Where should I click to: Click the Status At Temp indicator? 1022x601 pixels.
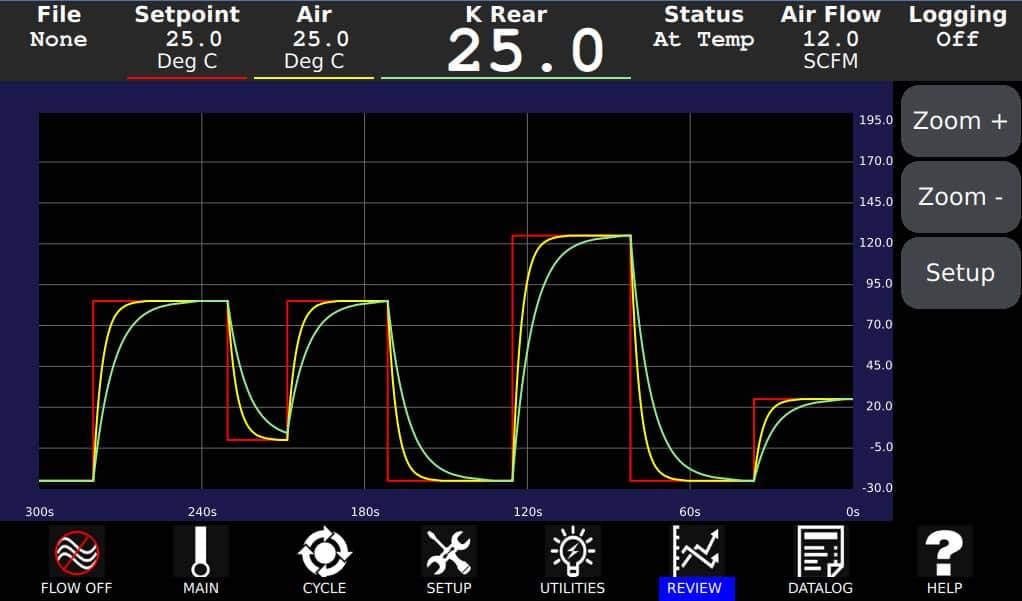coord(703,39)
